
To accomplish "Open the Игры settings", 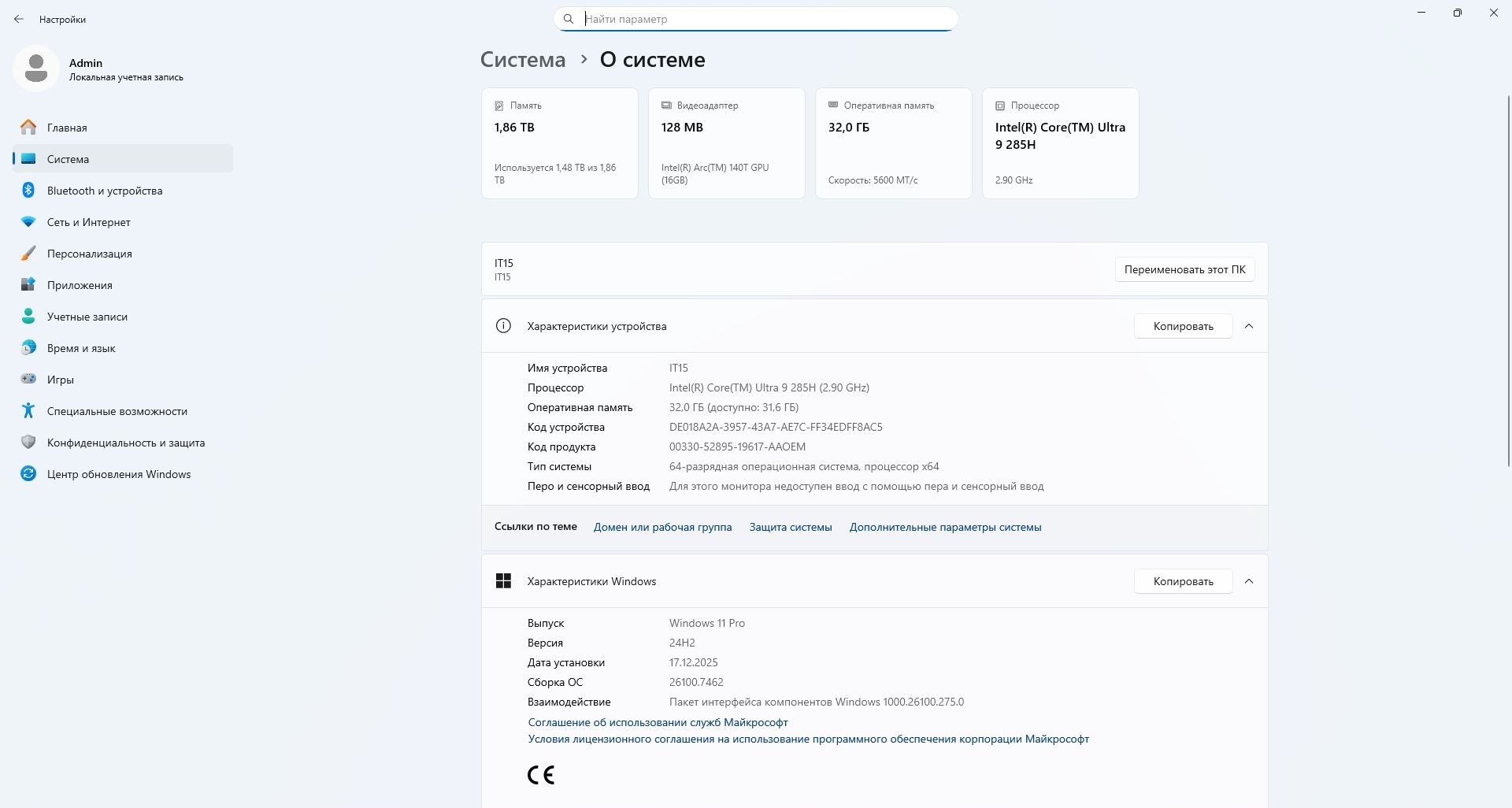I will 123,380.
